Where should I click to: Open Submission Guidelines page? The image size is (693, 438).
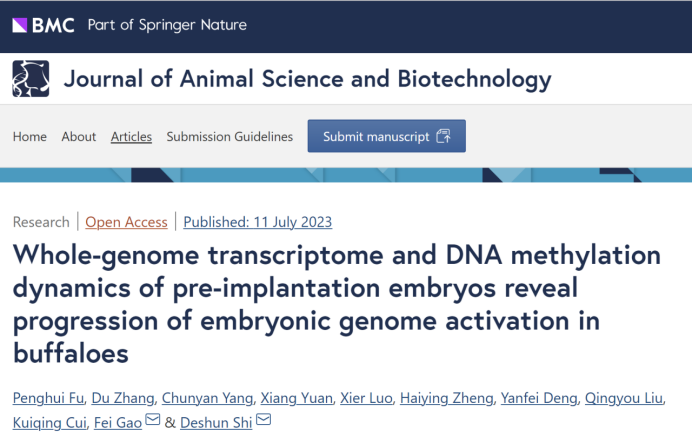230,137
